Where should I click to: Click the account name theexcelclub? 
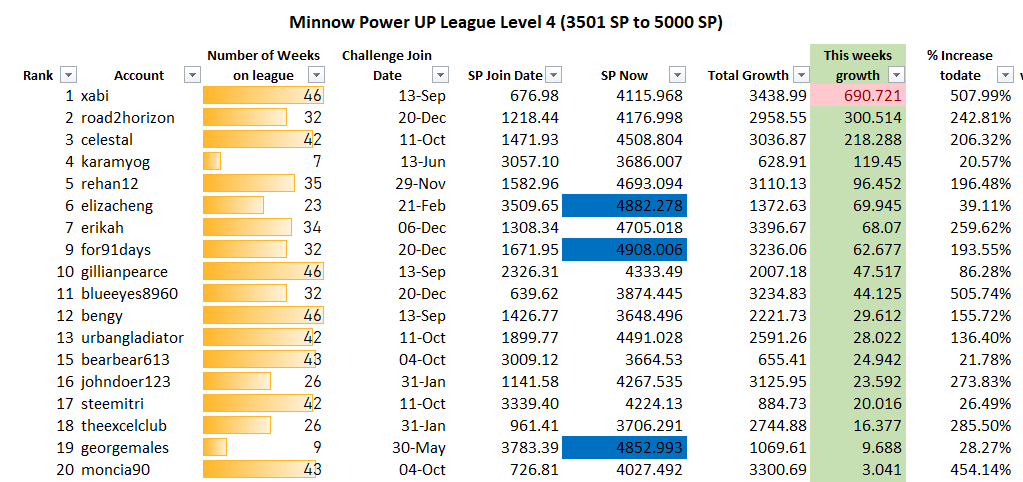click(x=124, y=426)
